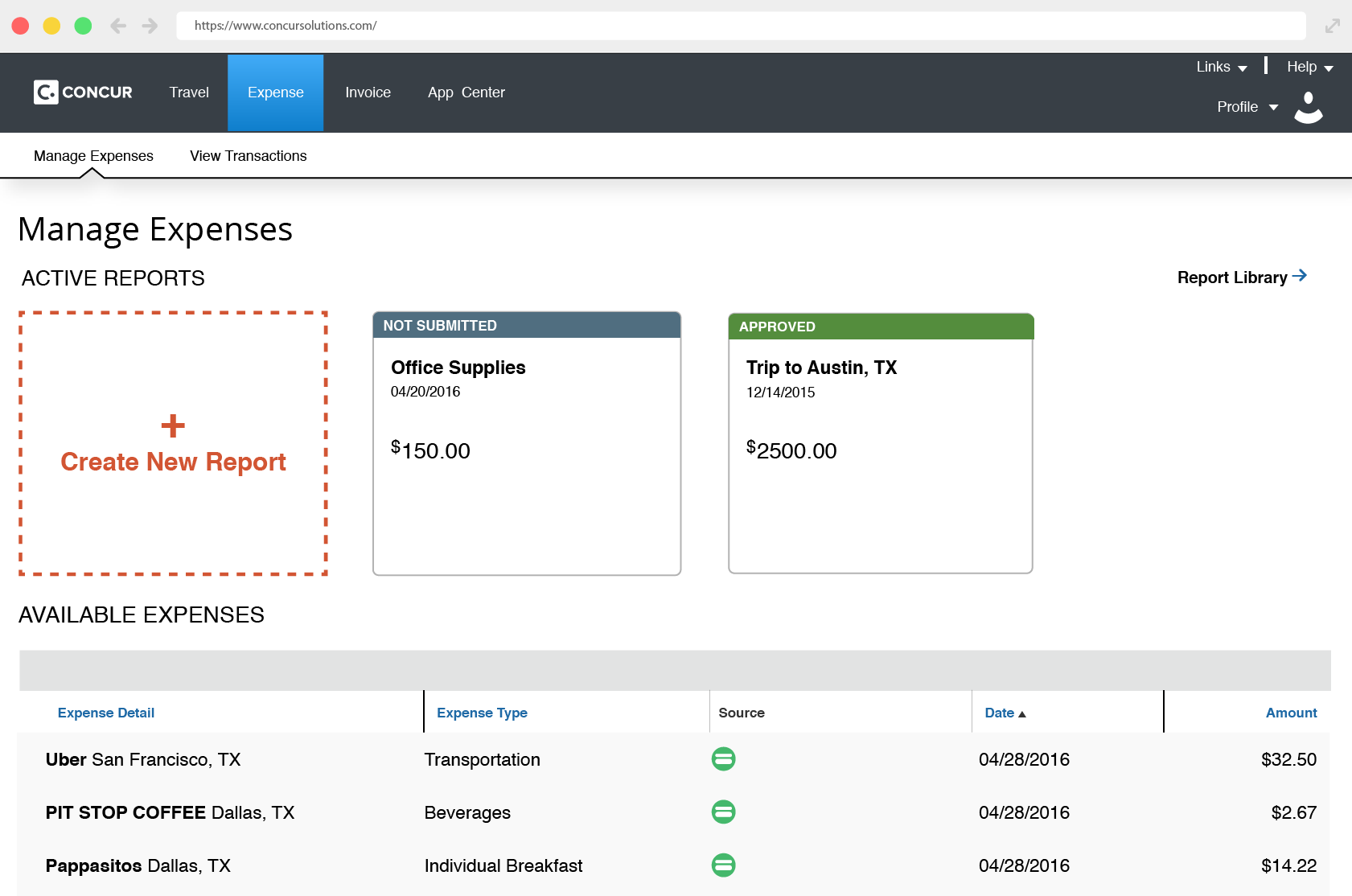This screenshot has height=896, width=1352.
Task: Open the Help dropdown
Action: (x=1308, y=67)
